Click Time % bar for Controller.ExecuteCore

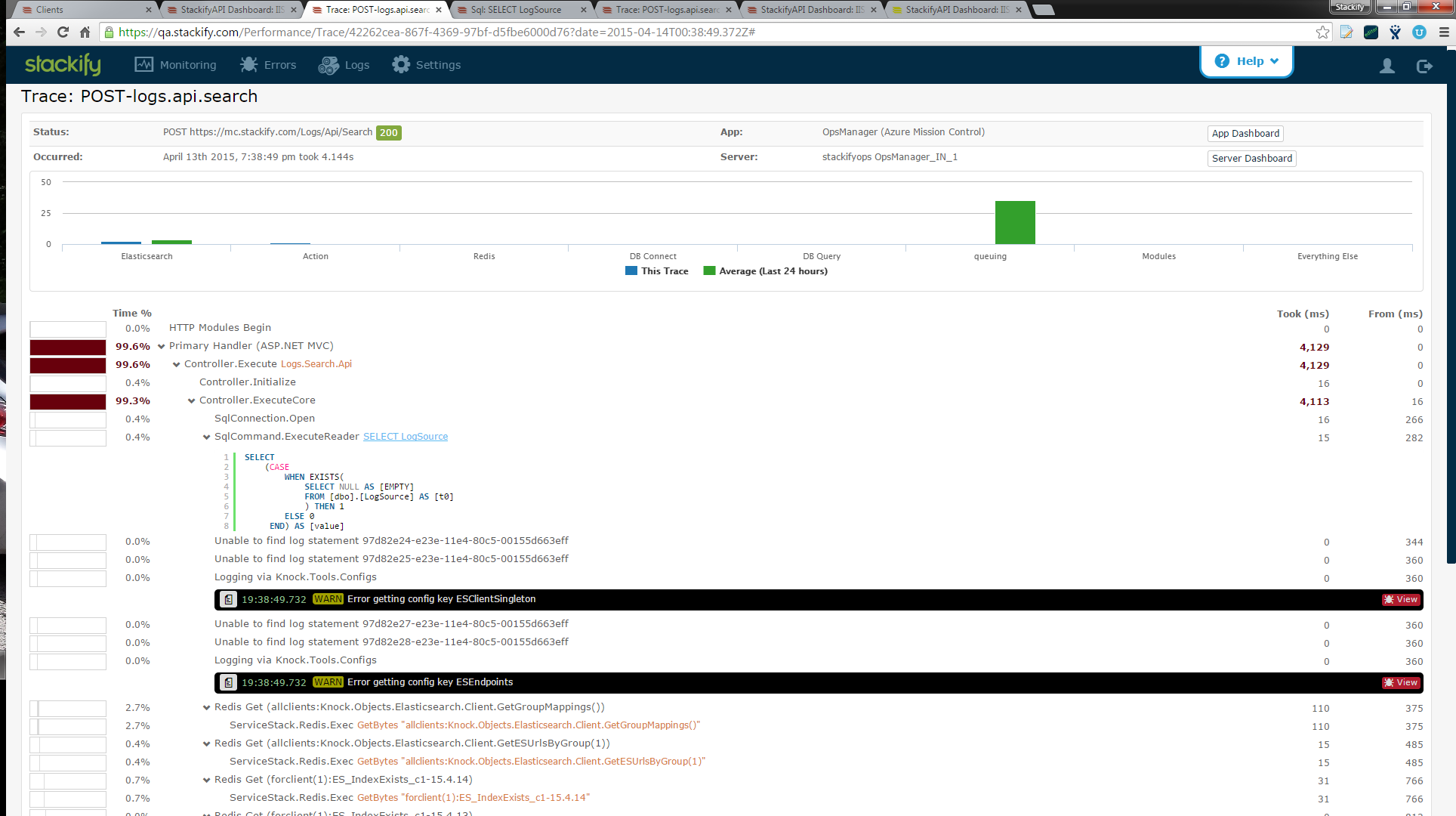(68, 401)
